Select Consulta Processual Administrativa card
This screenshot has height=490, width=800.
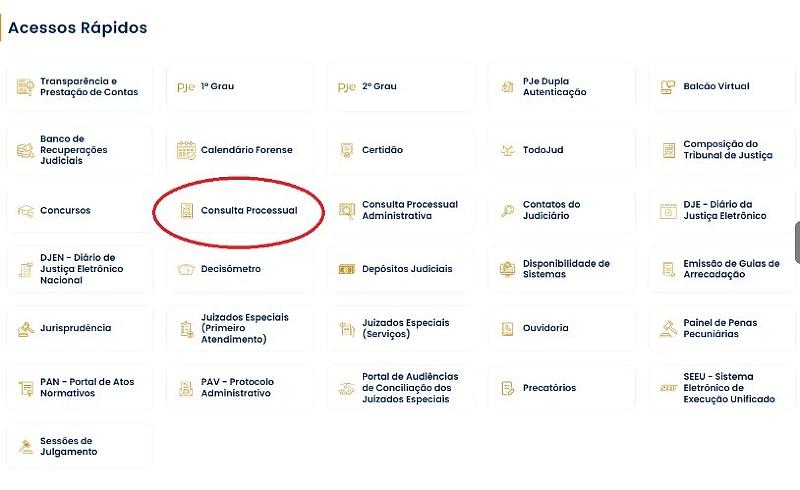409,210
